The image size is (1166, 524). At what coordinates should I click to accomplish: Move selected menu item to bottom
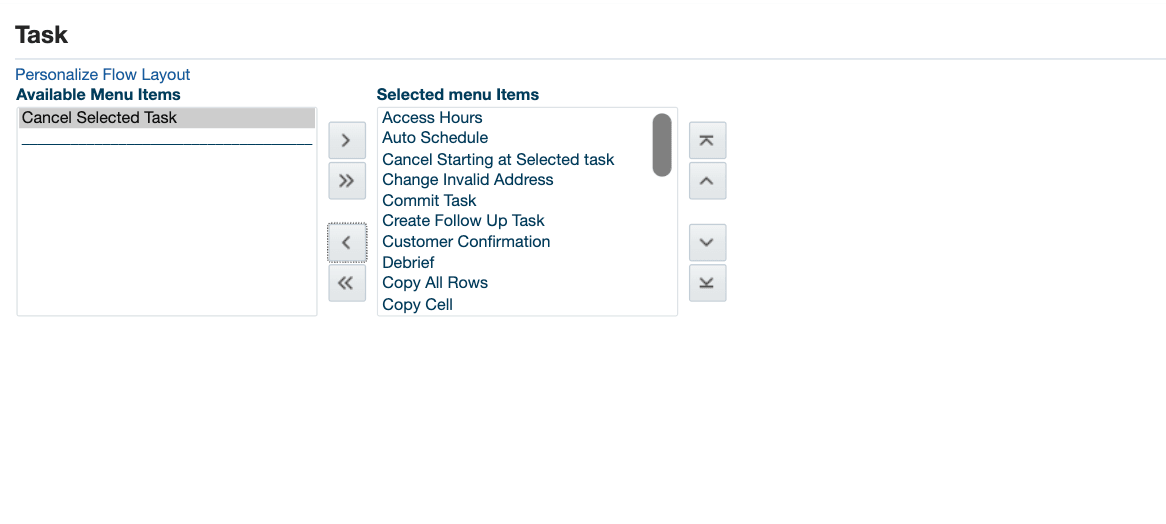(707, 283)
